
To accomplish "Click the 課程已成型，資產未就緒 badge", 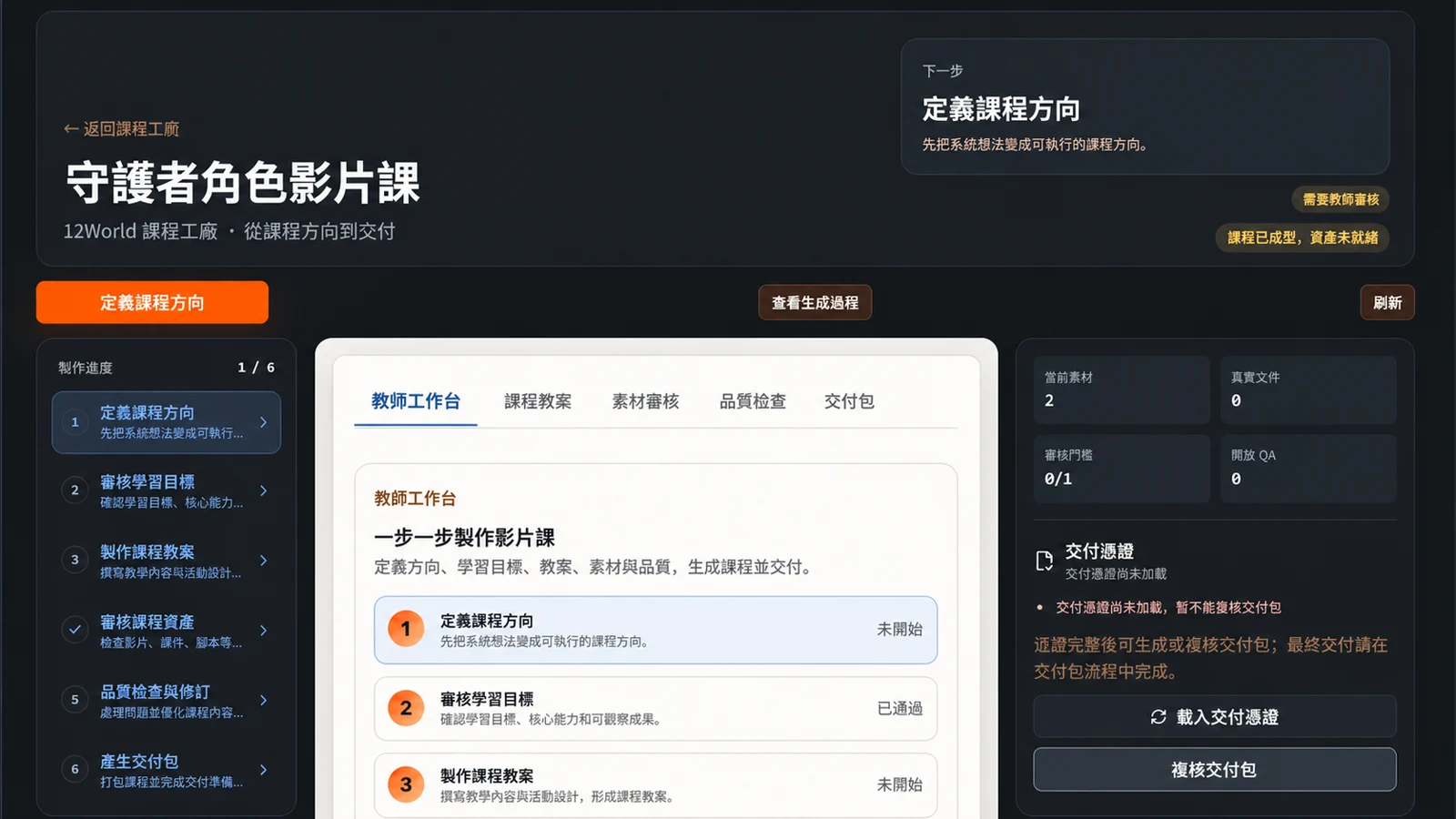I will tap(1302, 238).
